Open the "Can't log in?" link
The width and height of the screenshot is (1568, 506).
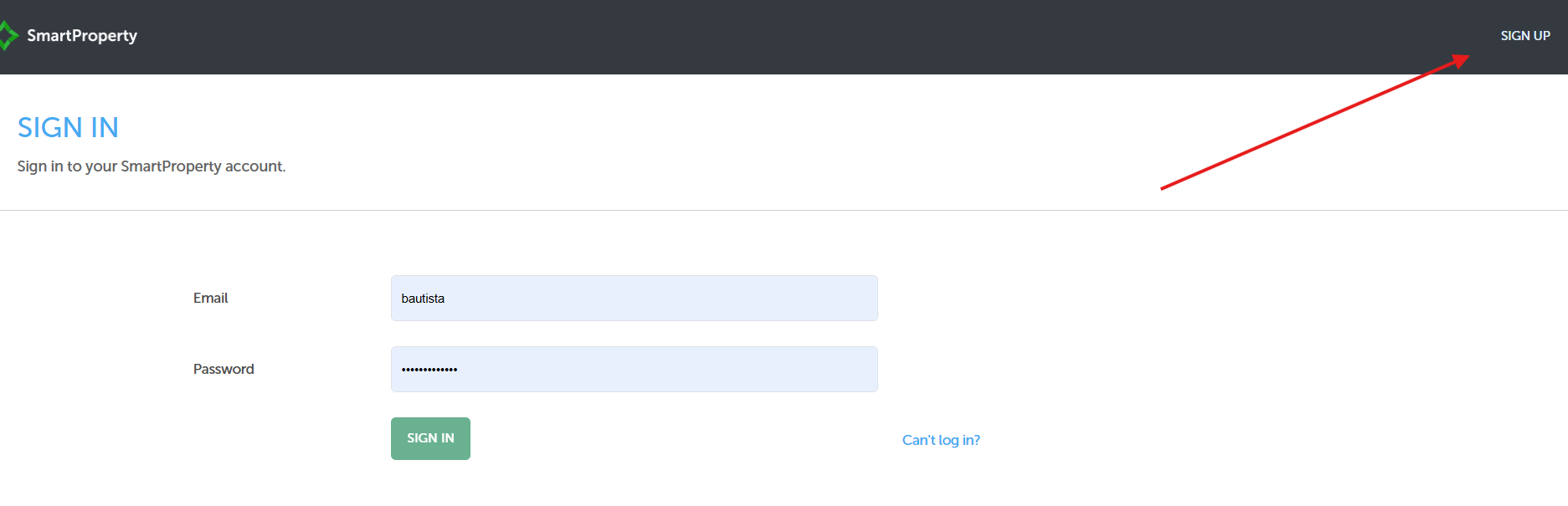[x=941, y=440]
